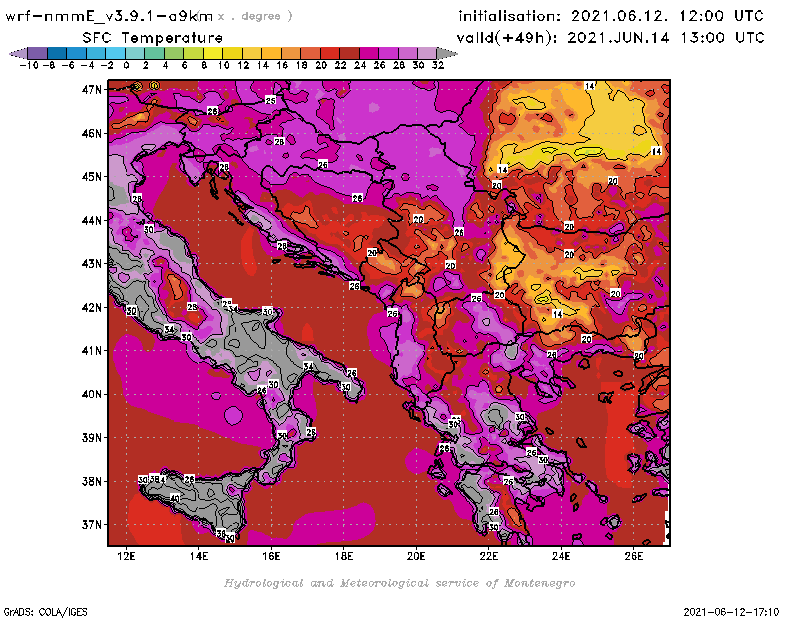
Task: Click the 0 value on the legend scale
Action: pyautogui.click(x=126, y=65)
